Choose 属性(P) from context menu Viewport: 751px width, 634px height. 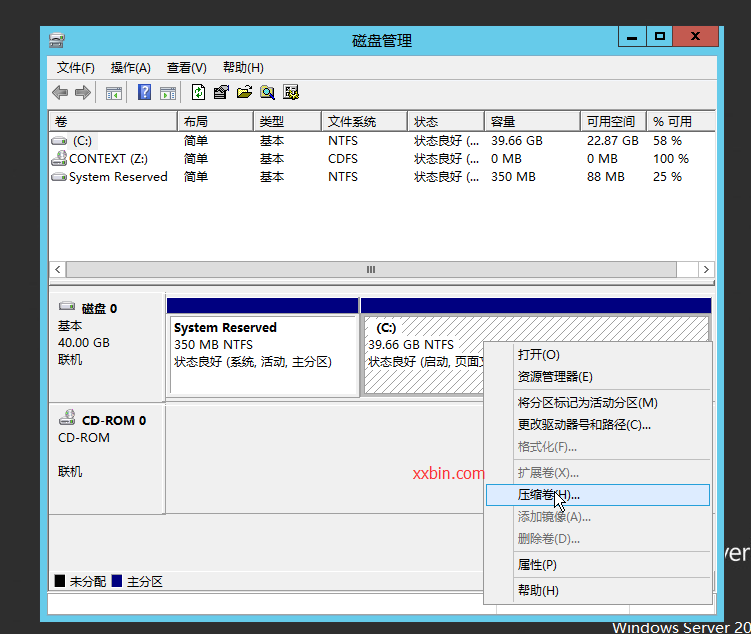coord(598,565)
